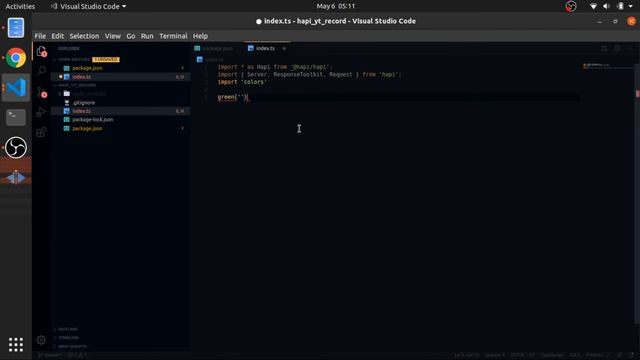640x360 pixels.
Task: Place cursor on the green('') code line
Action: 233,97
